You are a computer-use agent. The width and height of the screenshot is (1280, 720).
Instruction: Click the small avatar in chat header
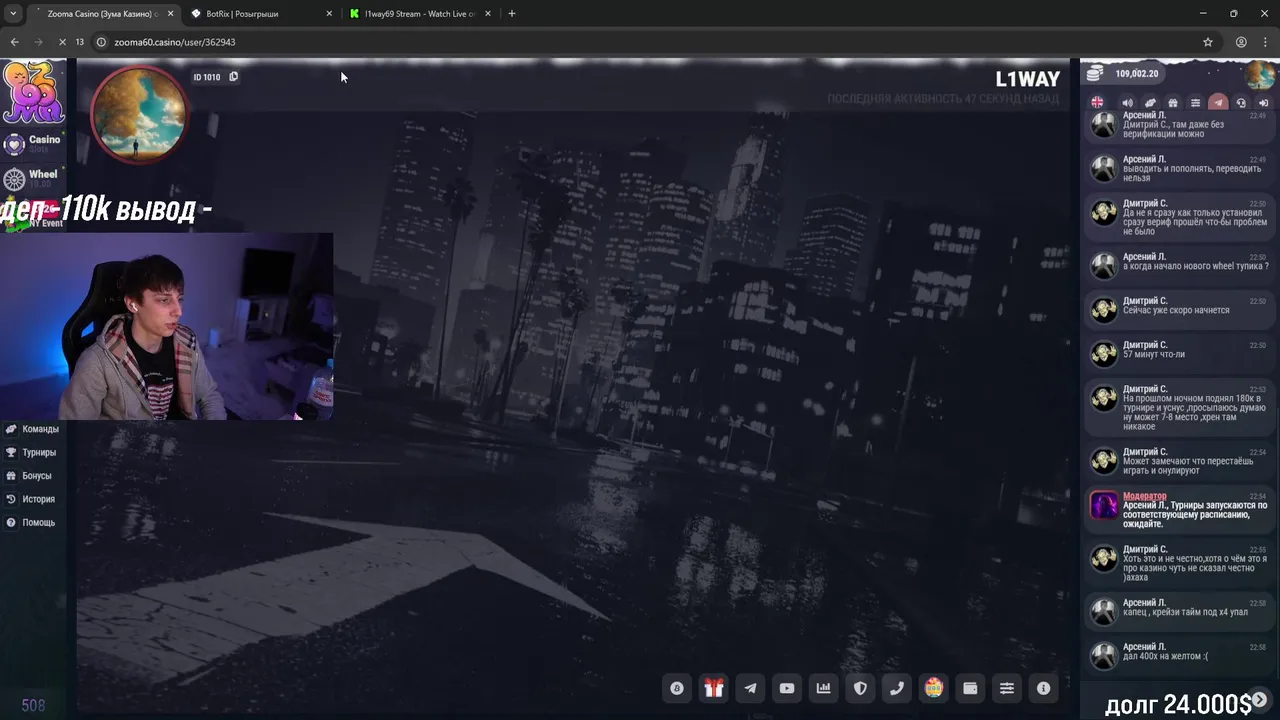click(x=1260, y=74)
